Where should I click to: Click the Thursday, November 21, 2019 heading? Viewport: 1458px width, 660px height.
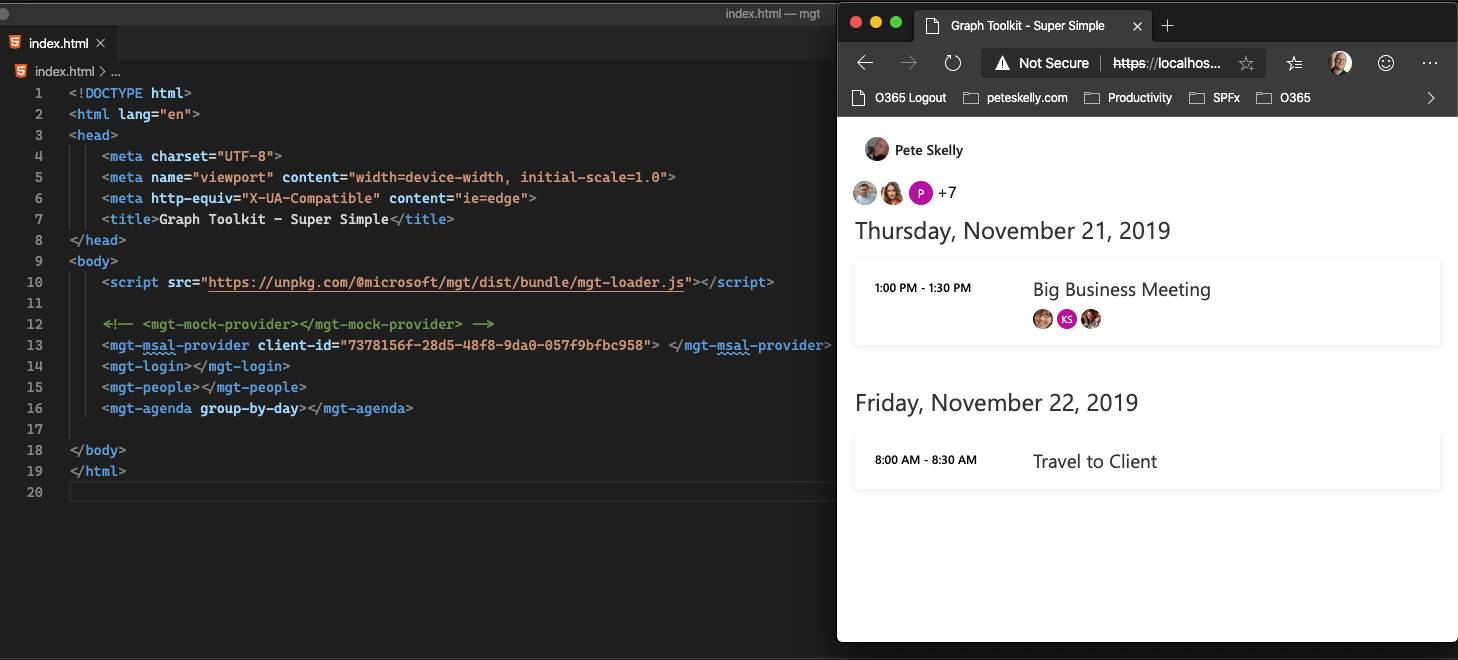click(1013, 231)
